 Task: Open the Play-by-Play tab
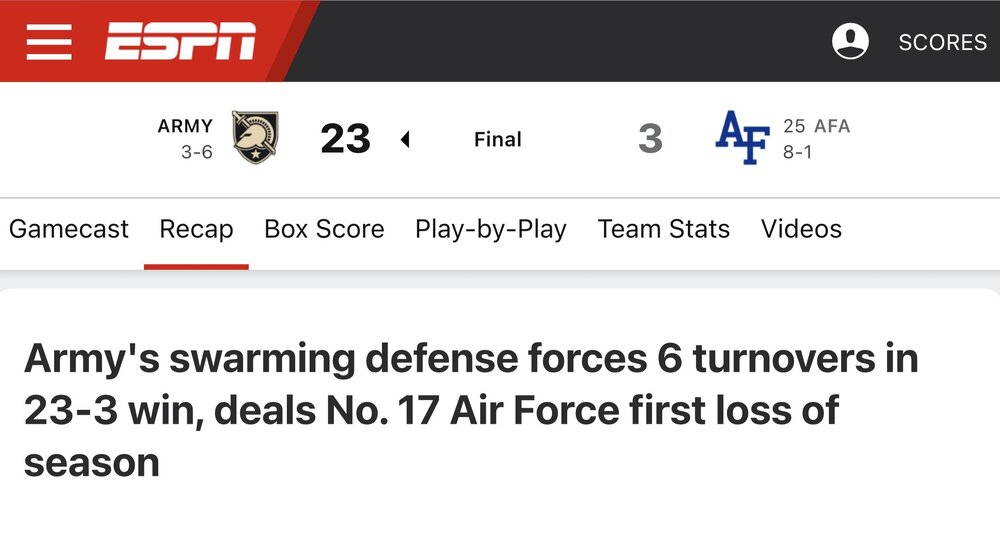click(x=491, y=229)
